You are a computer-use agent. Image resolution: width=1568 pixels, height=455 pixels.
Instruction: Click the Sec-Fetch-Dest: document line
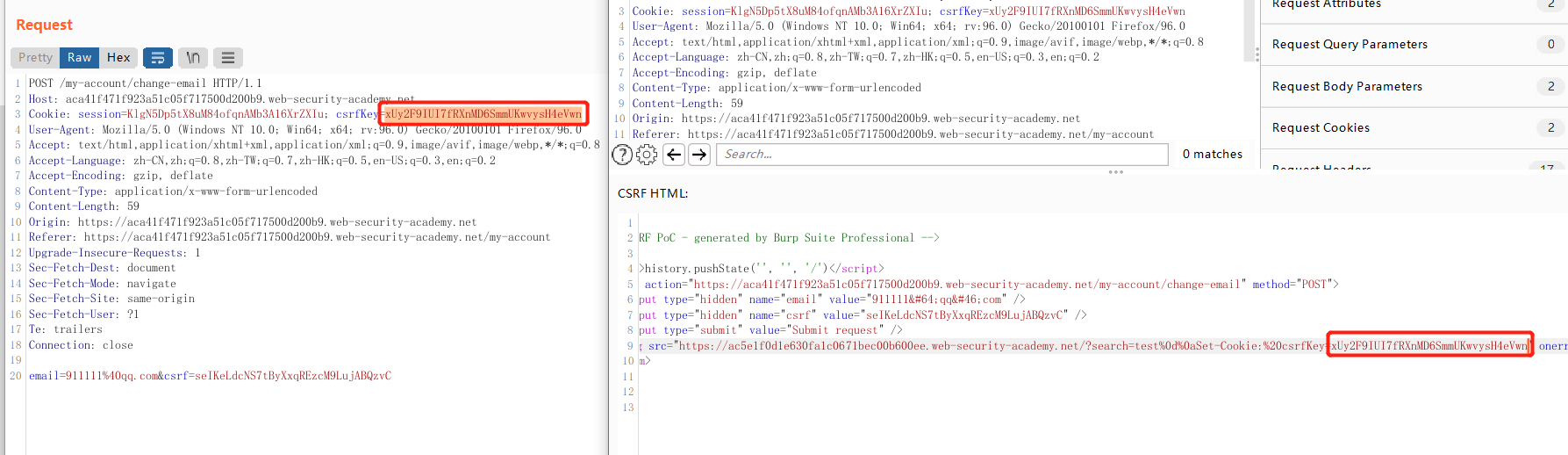click(x=102, y=268)
